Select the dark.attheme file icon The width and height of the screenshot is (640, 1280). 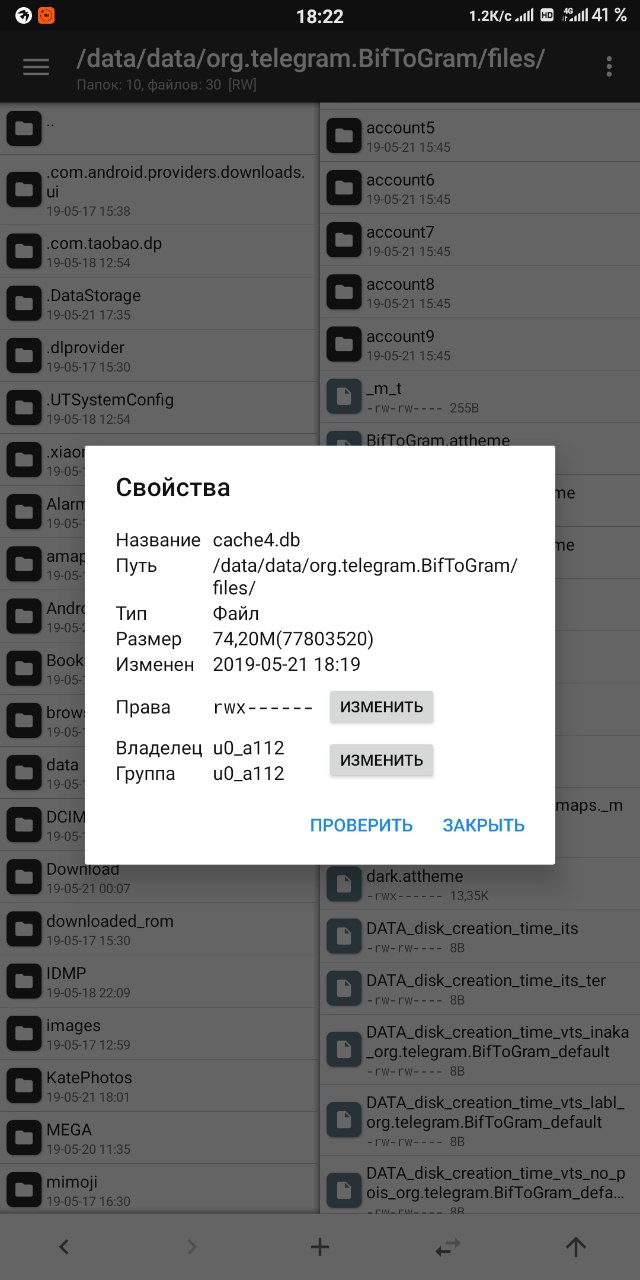pos(344,883)
